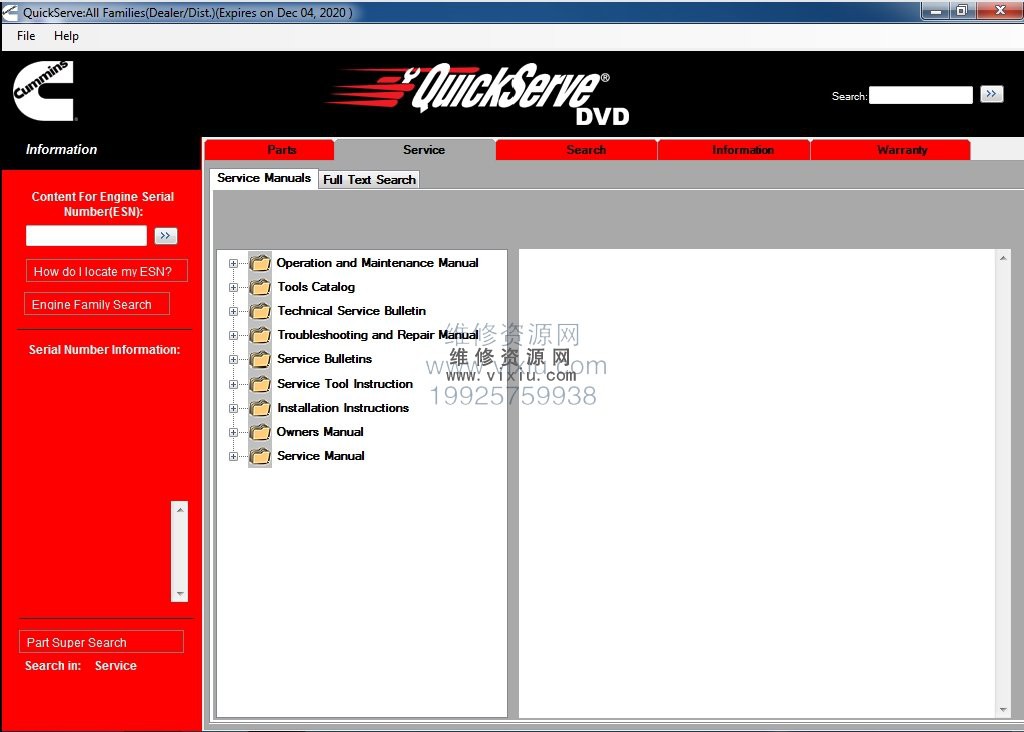Expand the Service Manual tree node
1024x732 pixels.
[x=233, y=457]
